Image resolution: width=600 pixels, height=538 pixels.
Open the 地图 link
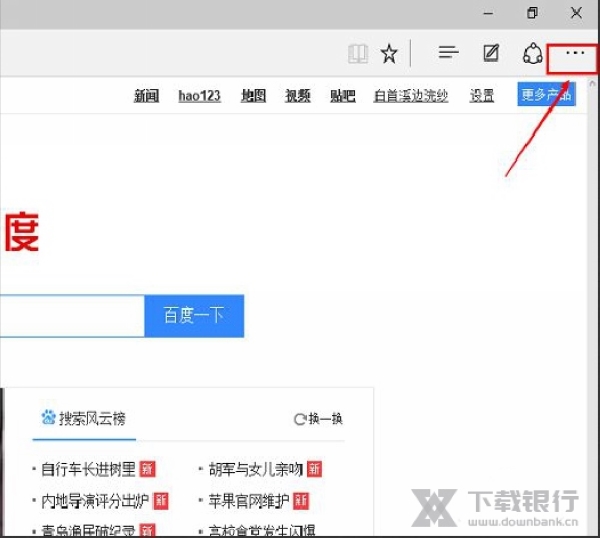click(253, 96)
